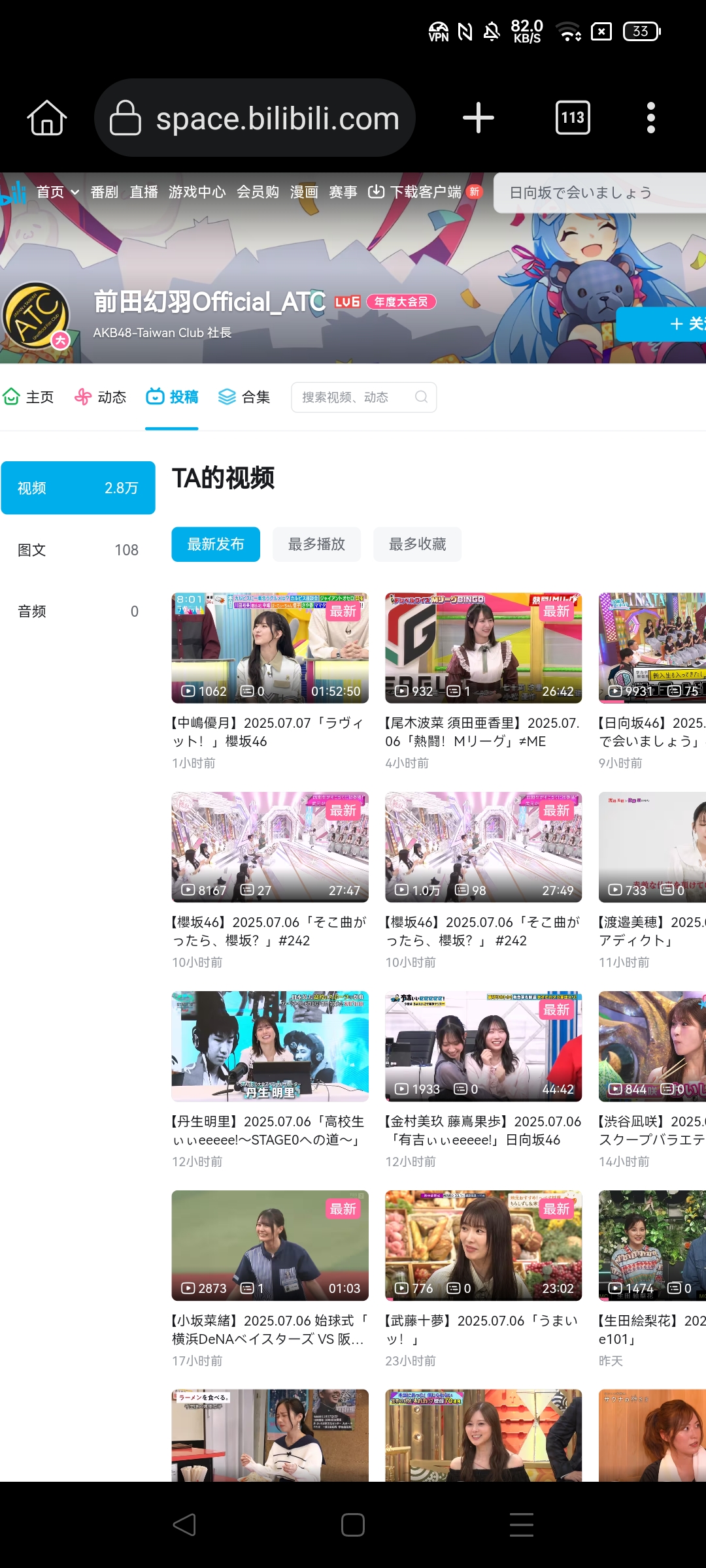706x1568 pixels.
Task: Open the 生田絵梨花 video thumbnail
Action: (652, 1246)
